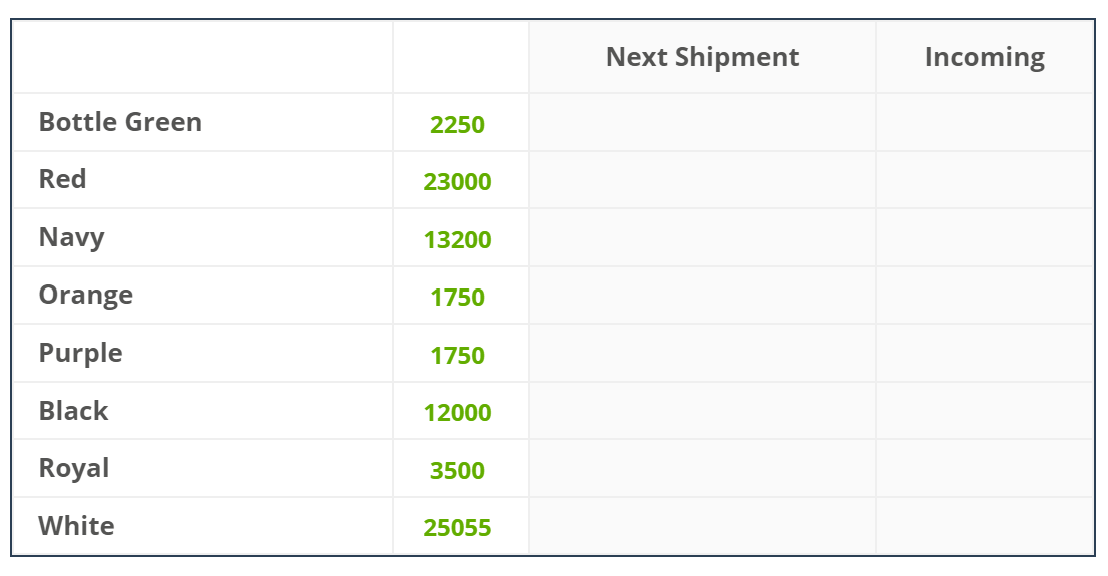Click the Incoming cell for Navy

(985, 237)
